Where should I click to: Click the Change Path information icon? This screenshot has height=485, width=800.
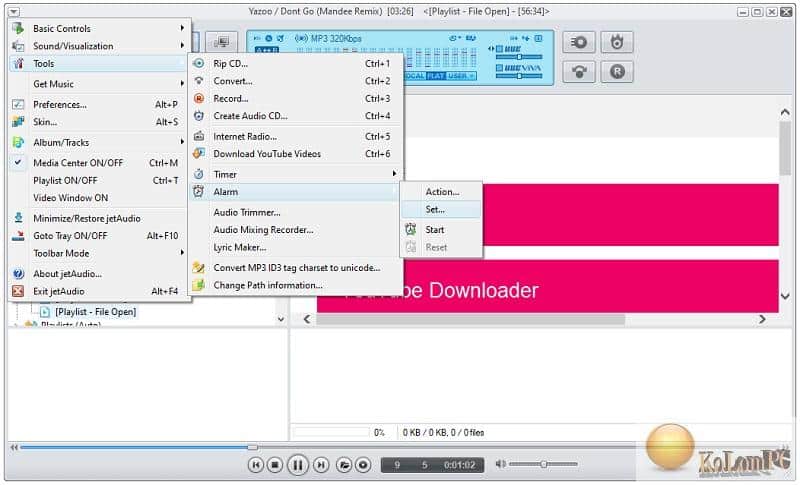pos(198,285)
